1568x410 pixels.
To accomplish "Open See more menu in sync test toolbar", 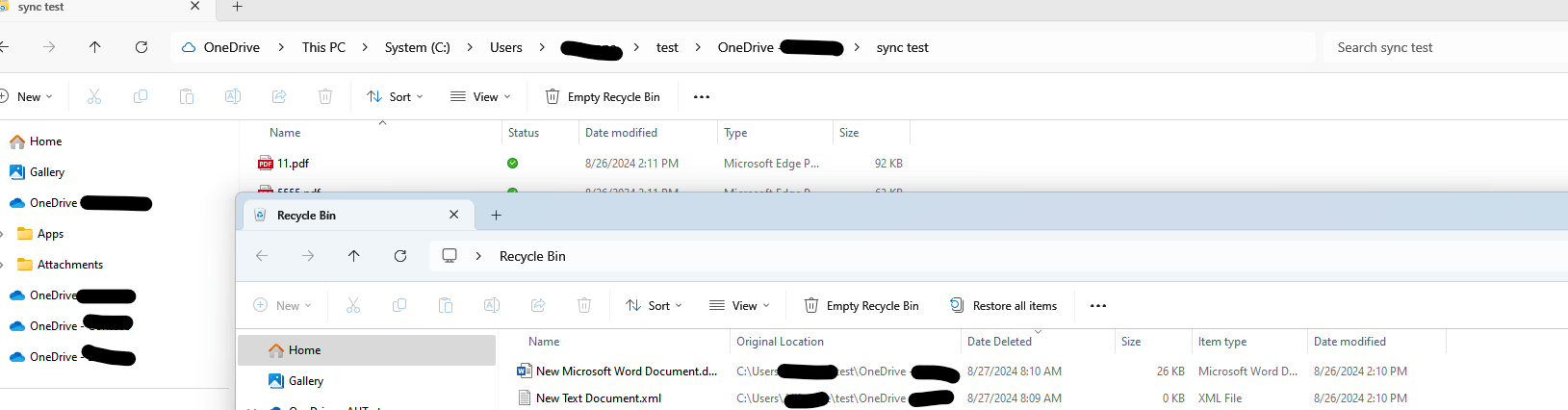I will click(x=702, y=96).
